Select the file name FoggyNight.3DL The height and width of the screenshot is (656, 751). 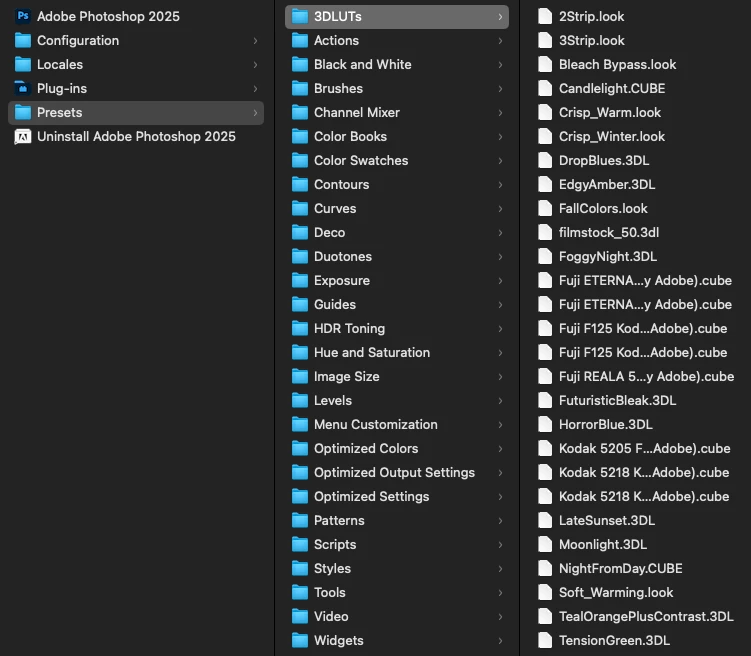pyautogui.click(x=608, y=257)
